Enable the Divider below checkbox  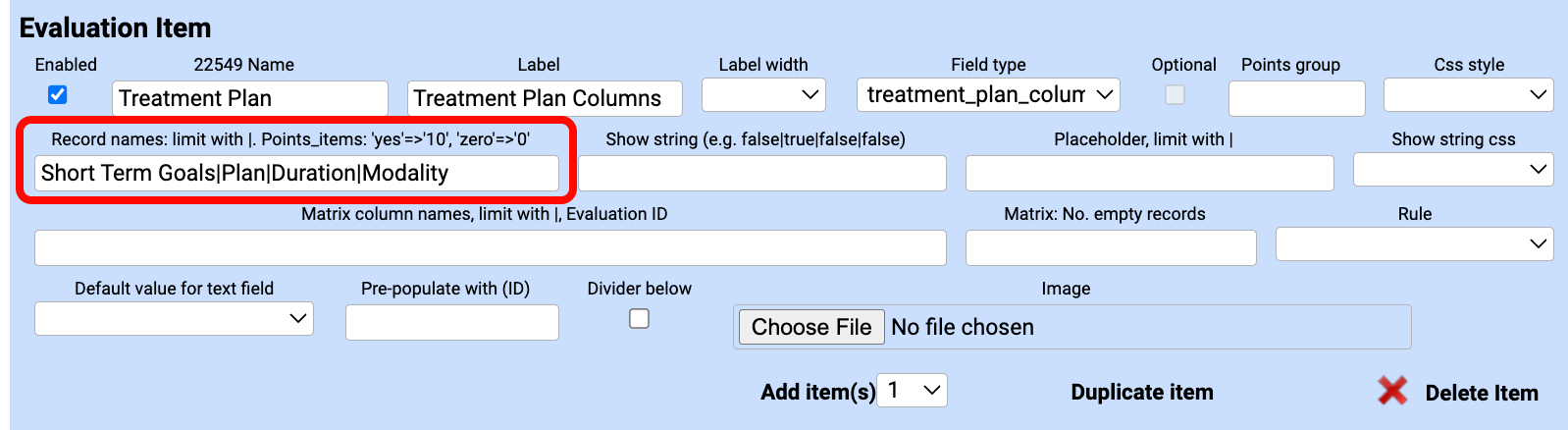click(639, 318)
